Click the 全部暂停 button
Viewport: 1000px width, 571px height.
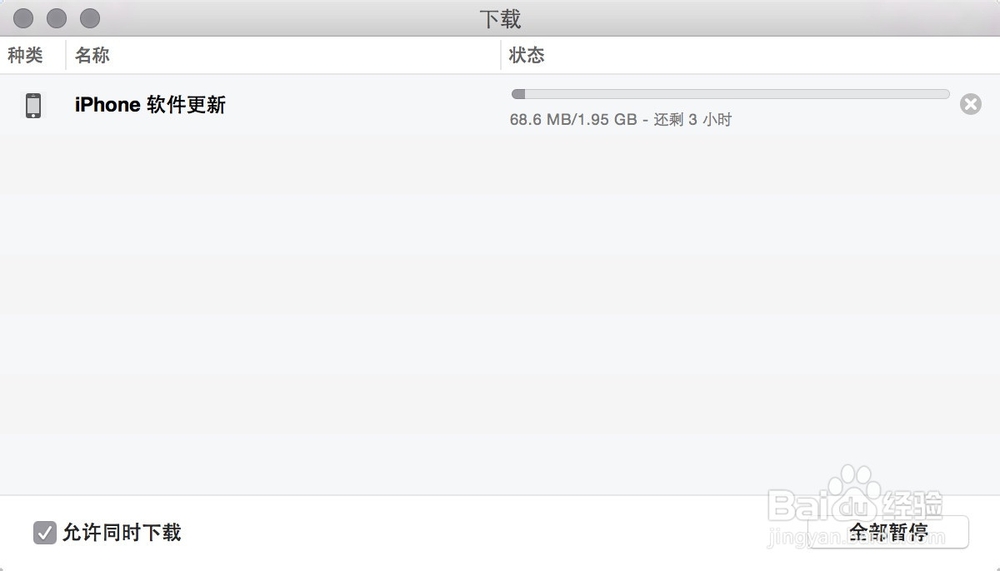pos(888,531)
